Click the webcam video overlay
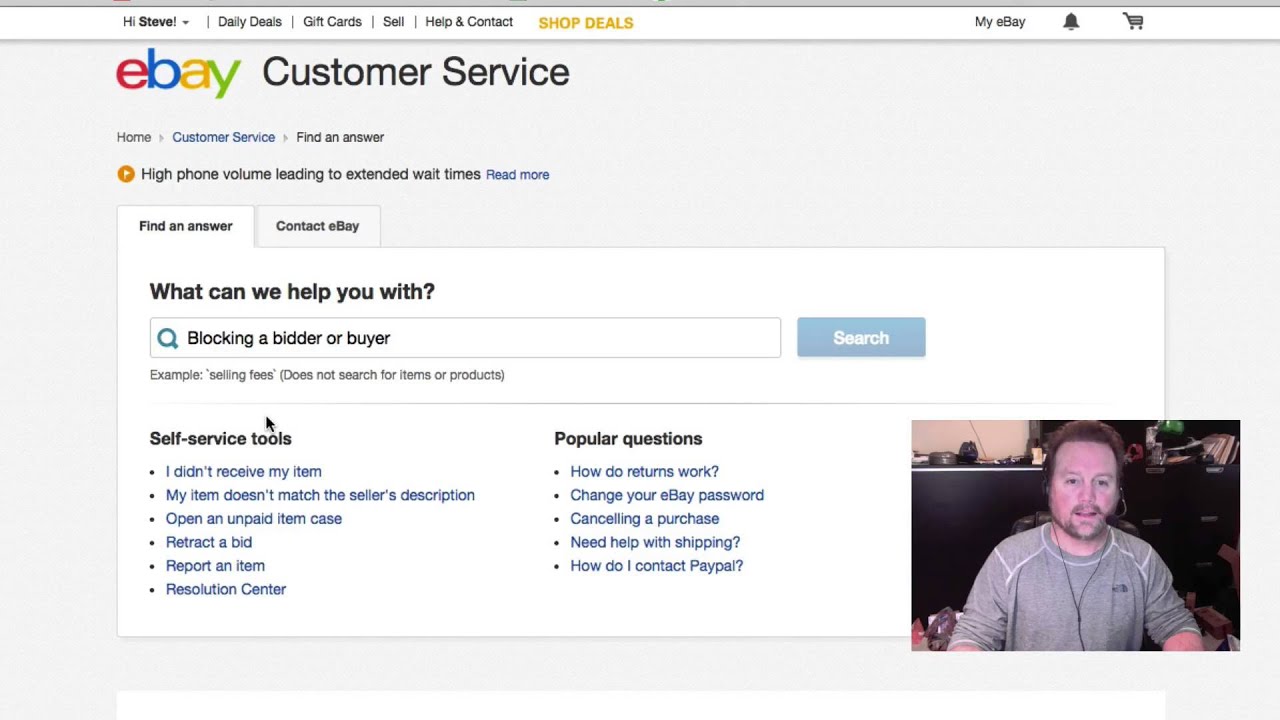This screenshot has width=1280, height=720. [1075, 535]
